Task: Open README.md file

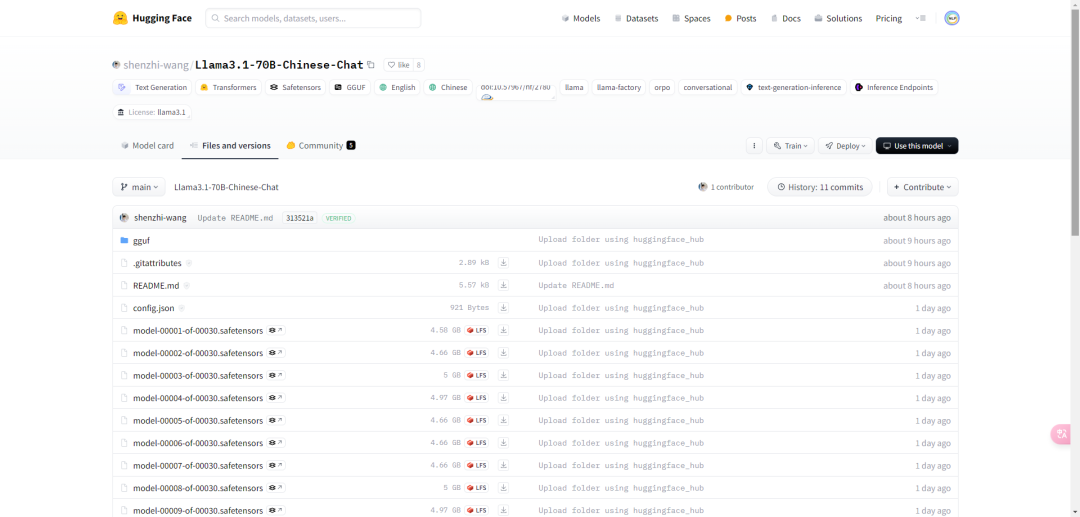Action: [156, 285]
